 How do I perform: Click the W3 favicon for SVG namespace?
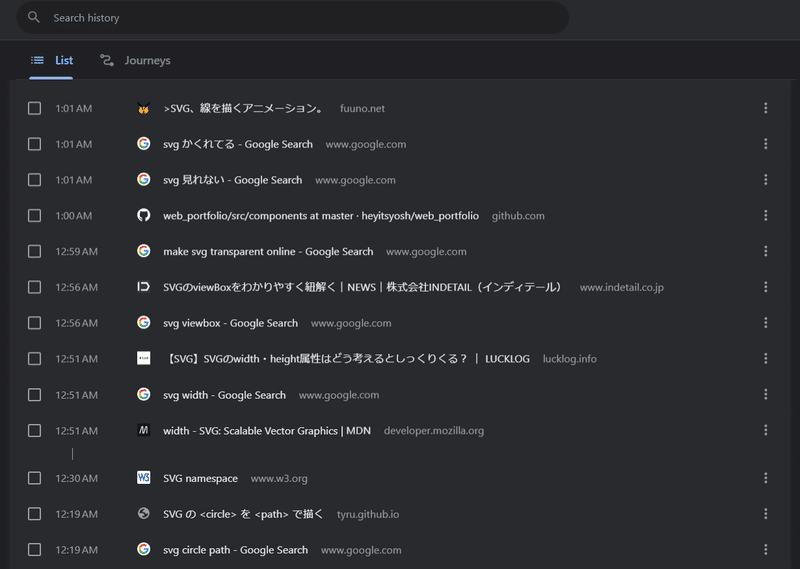144,479
